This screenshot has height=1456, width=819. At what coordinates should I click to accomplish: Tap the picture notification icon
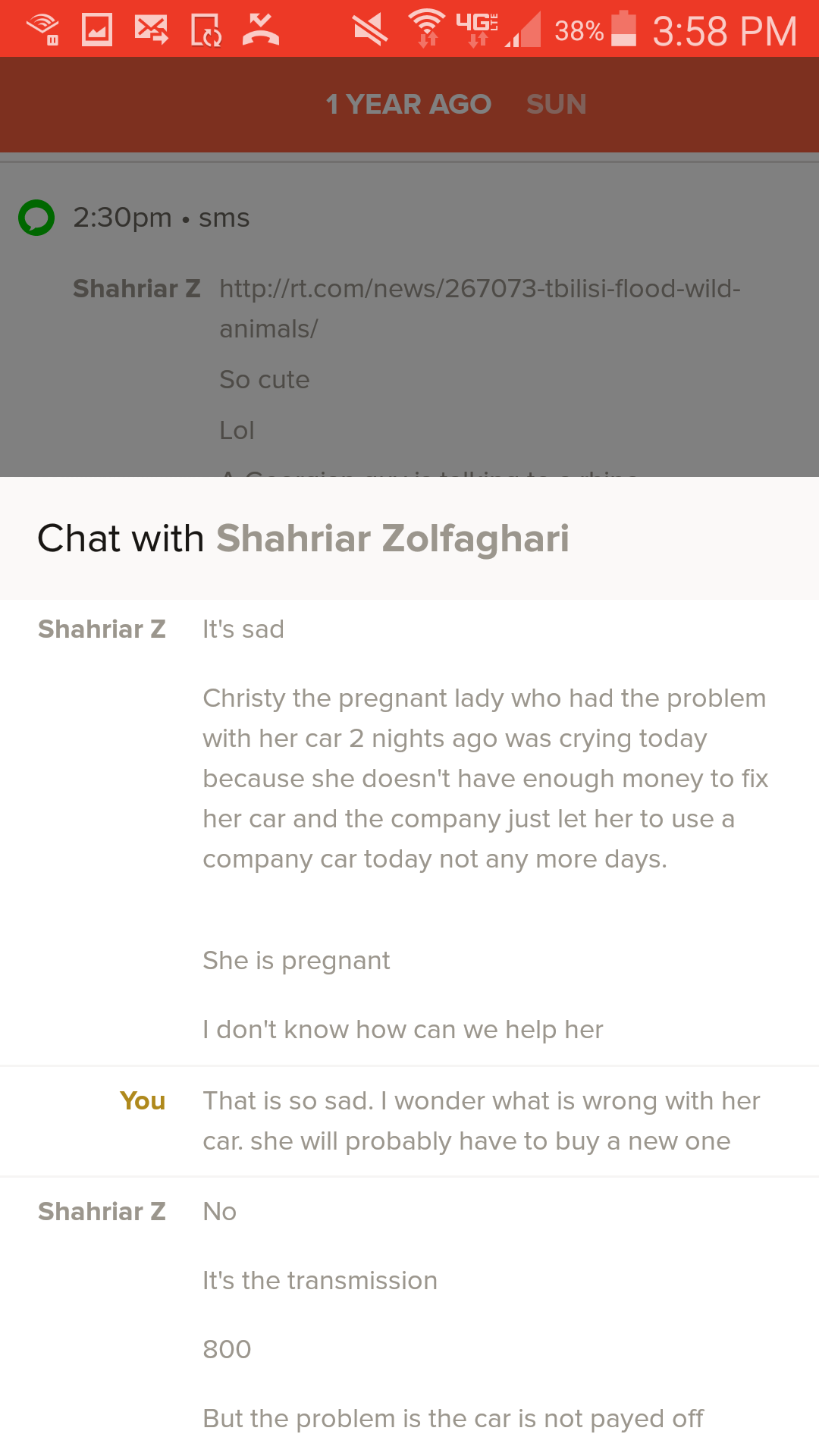click(97, 30)
